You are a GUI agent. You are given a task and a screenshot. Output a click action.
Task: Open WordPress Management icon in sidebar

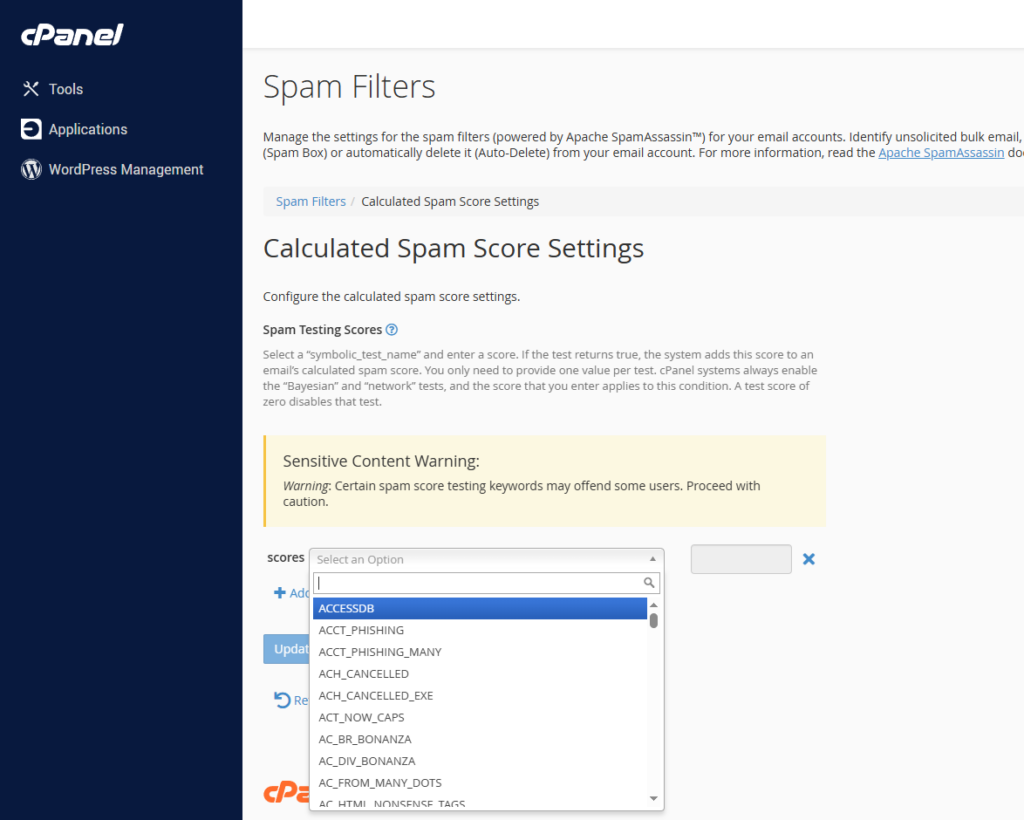click(31, 170)
